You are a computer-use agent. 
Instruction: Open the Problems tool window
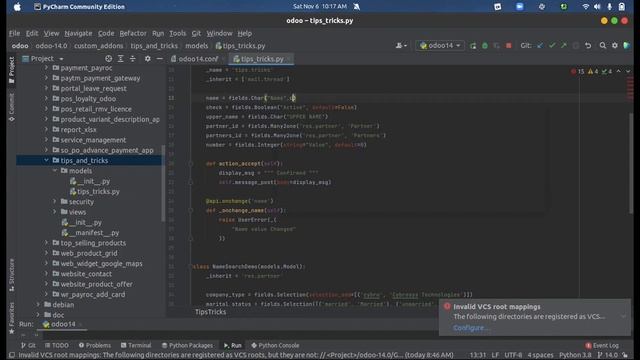(94, 345)
